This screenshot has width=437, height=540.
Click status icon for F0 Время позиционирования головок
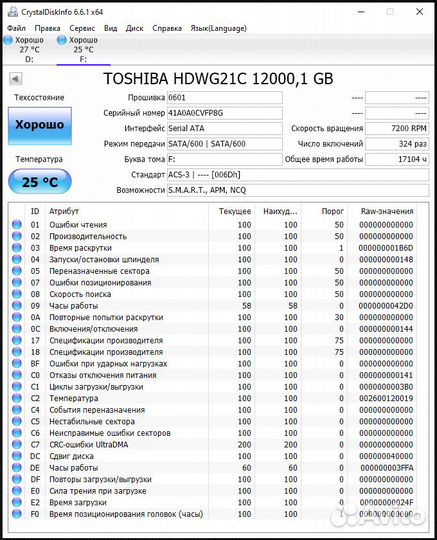(x=17, y=514)
